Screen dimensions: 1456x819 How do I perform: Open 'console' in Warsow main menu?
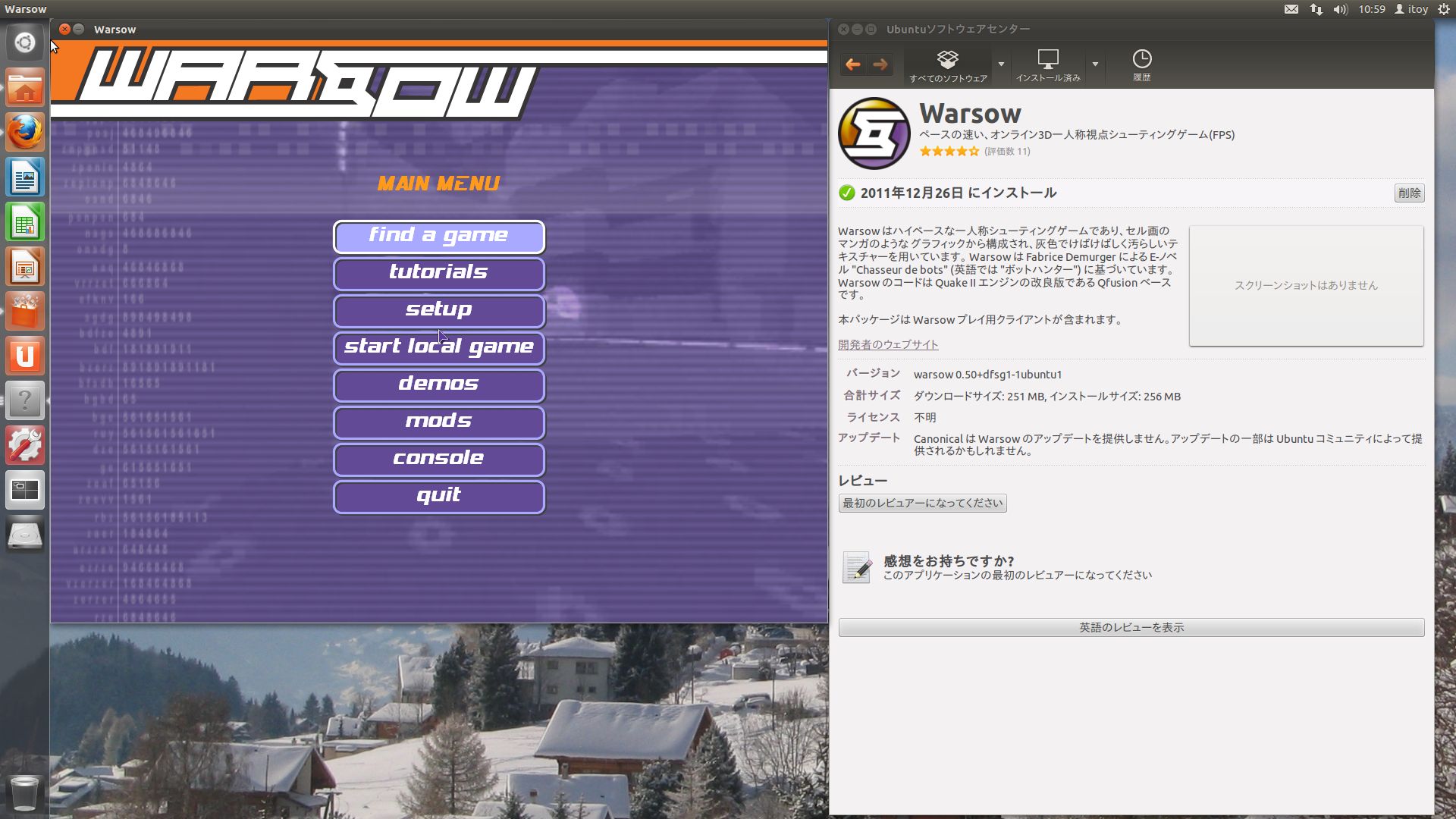pos(438,460)
